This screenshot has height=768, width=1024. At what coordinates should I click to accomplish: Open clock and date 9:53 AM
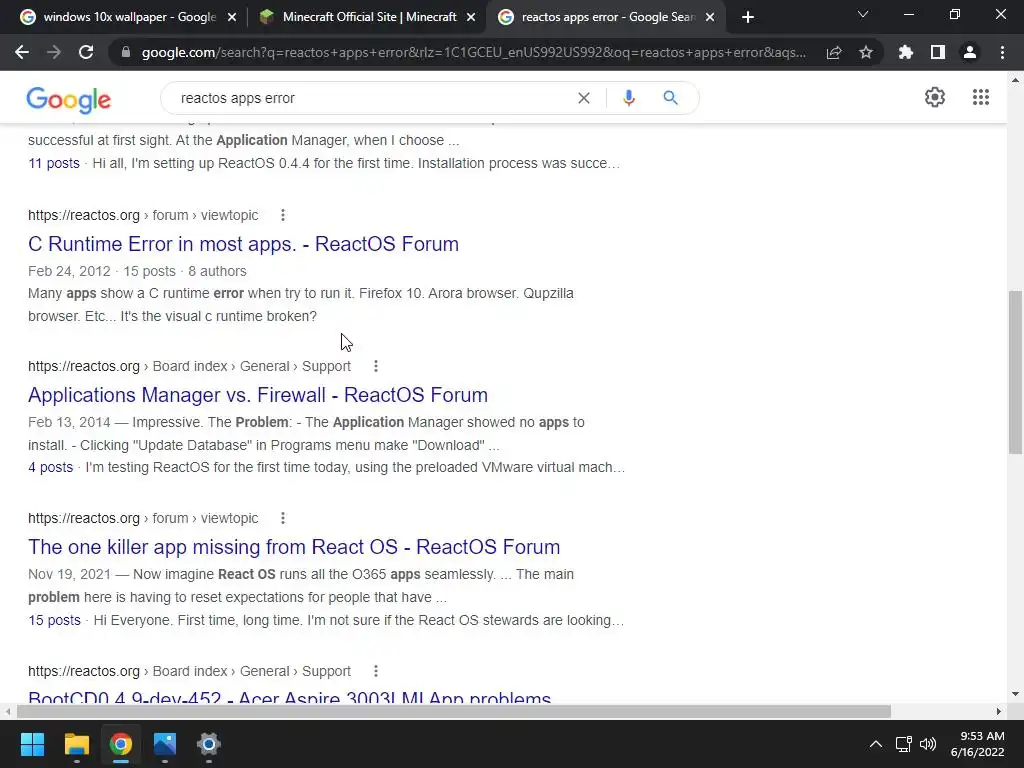pos(978,744)
